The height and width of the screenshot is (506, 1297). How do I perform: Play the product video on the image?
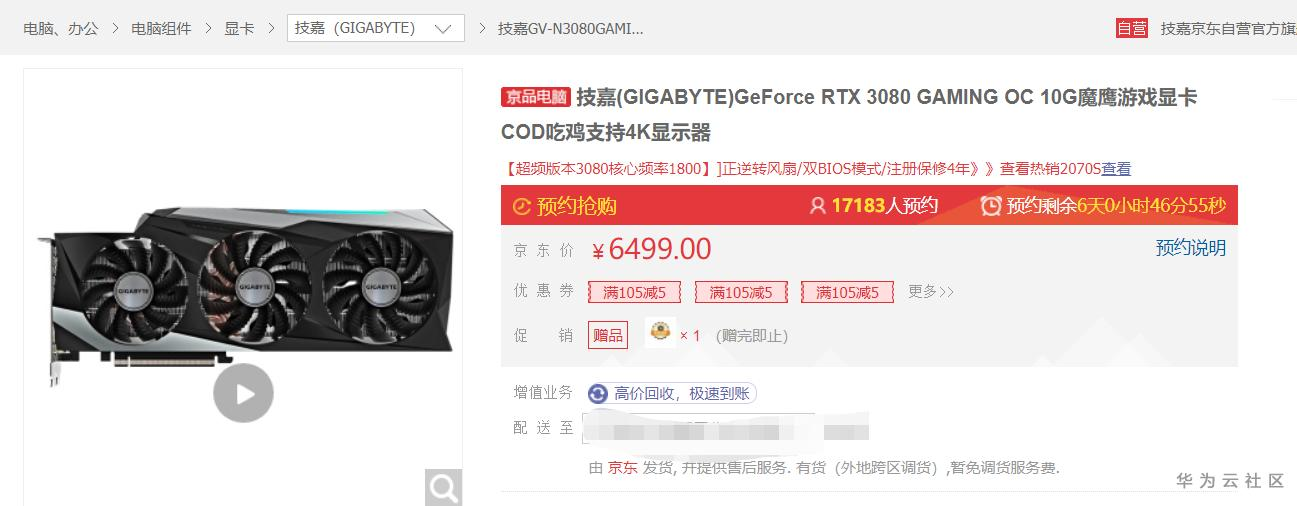pyautogui.click(x=243, y=393)
